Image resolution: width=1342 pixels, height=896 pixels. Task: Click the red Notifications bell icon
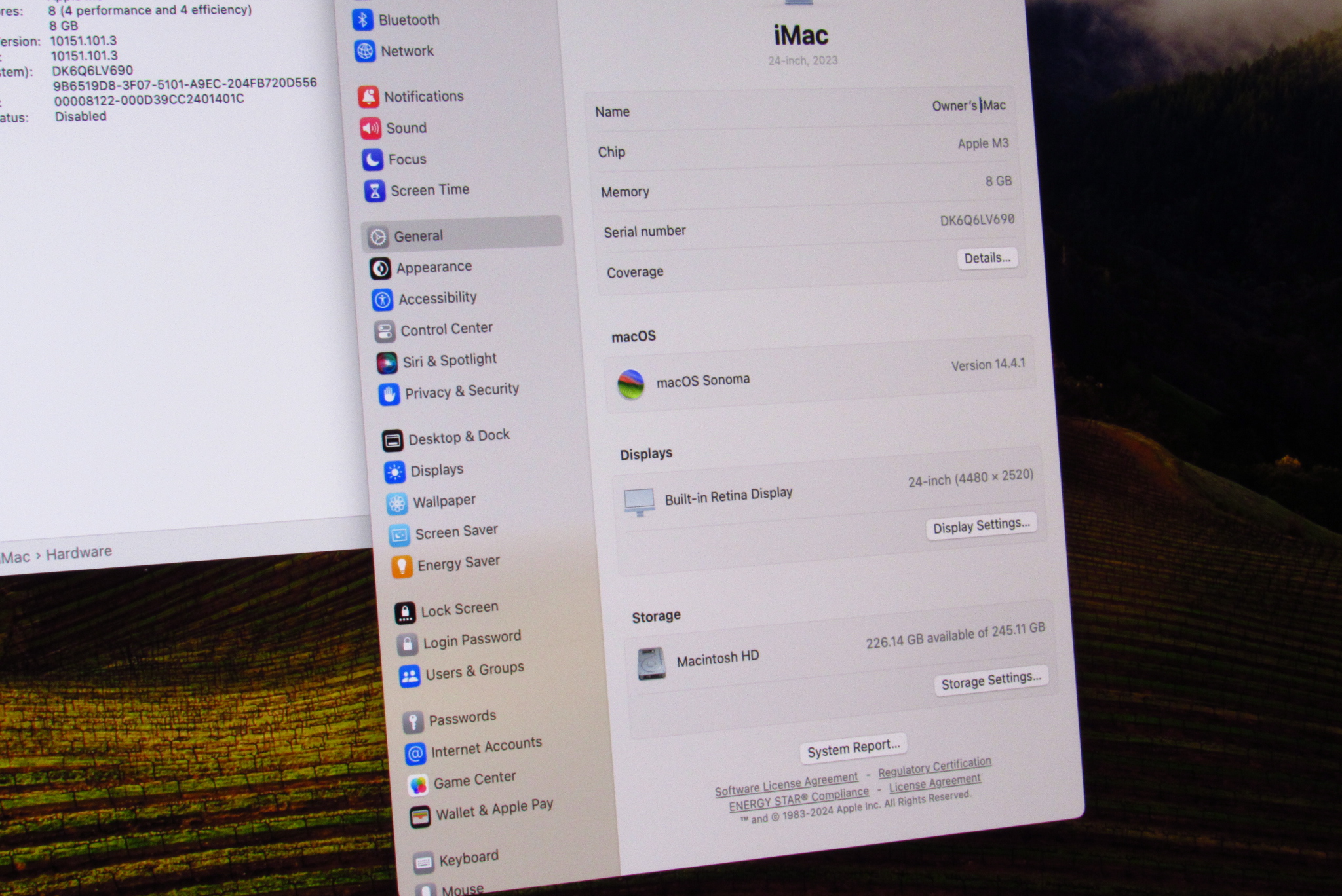pos(368,97)
